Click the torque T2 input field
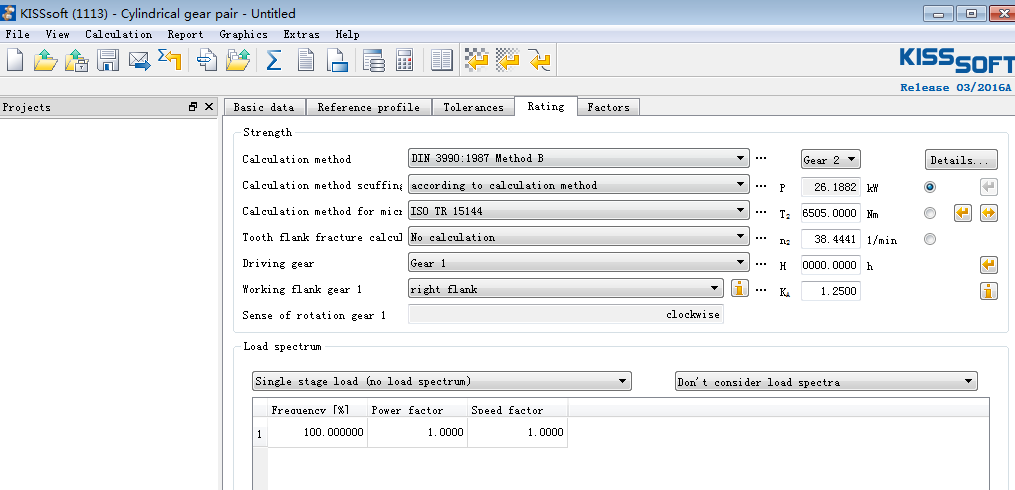 click(x=831, y=213)
